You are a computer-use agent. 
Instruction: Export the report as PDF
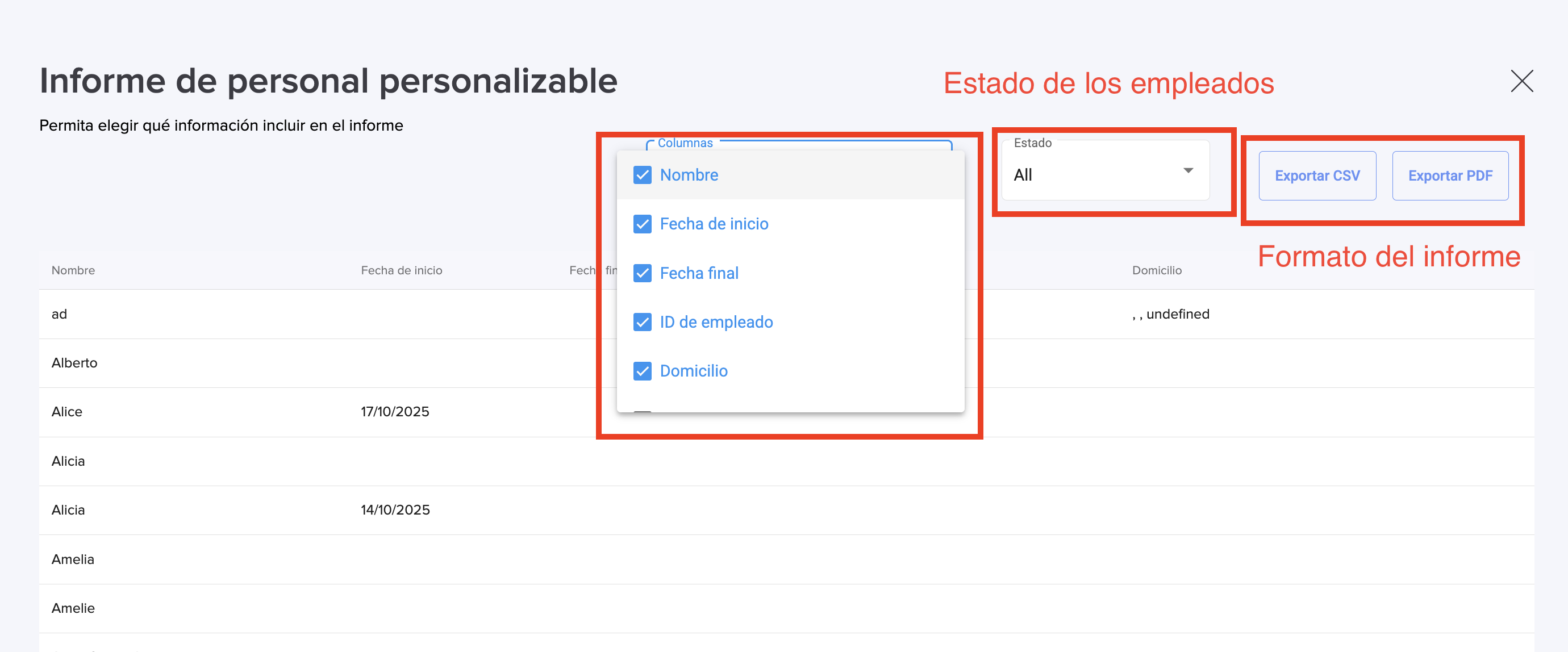(x=1450, y=176)
